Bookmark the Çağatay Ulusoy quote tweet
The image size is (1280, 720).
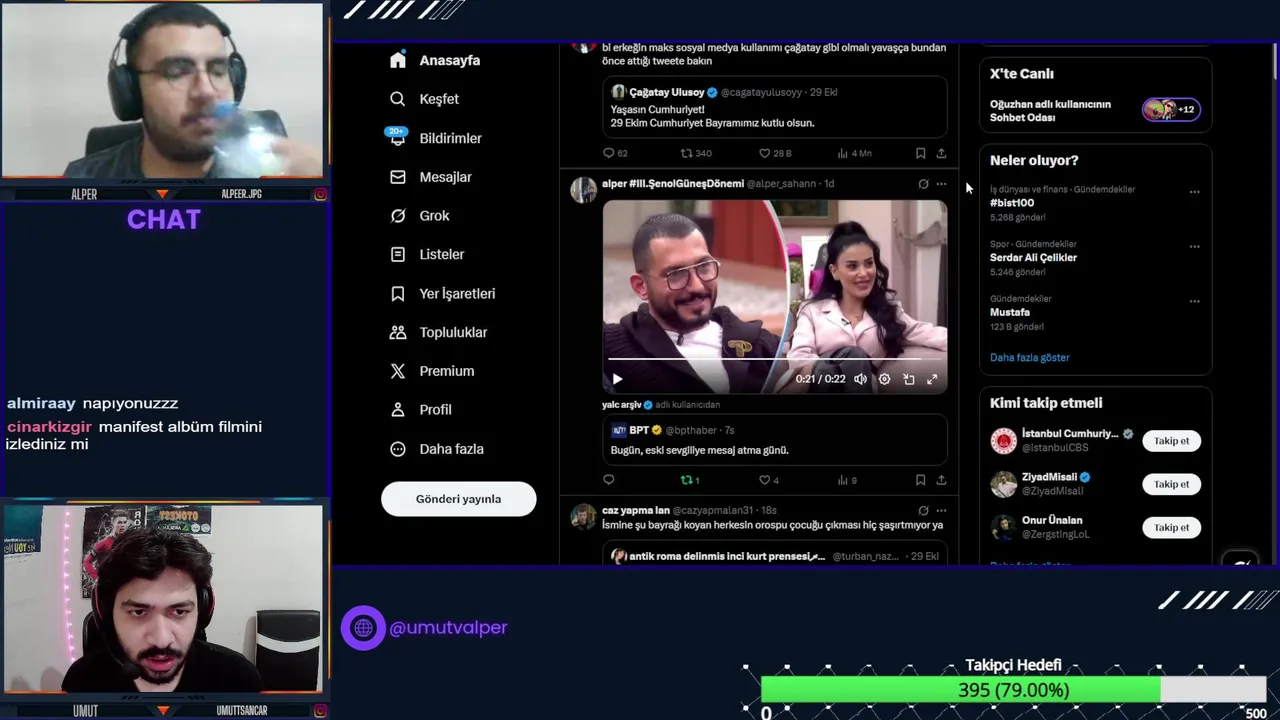[920, 153]
